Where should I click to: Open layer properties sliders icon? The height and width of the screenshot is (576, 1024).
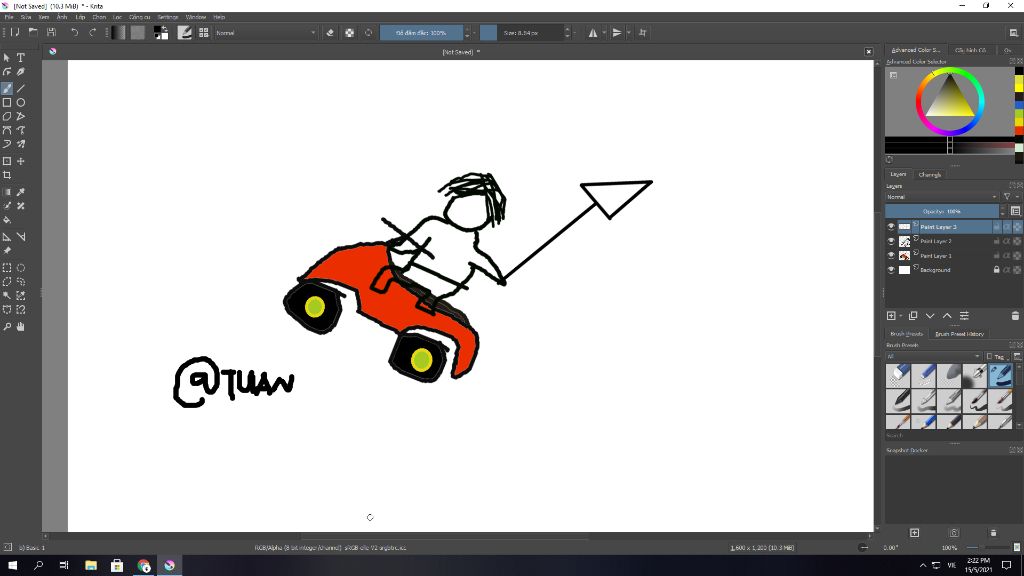[x=964, y=316]
